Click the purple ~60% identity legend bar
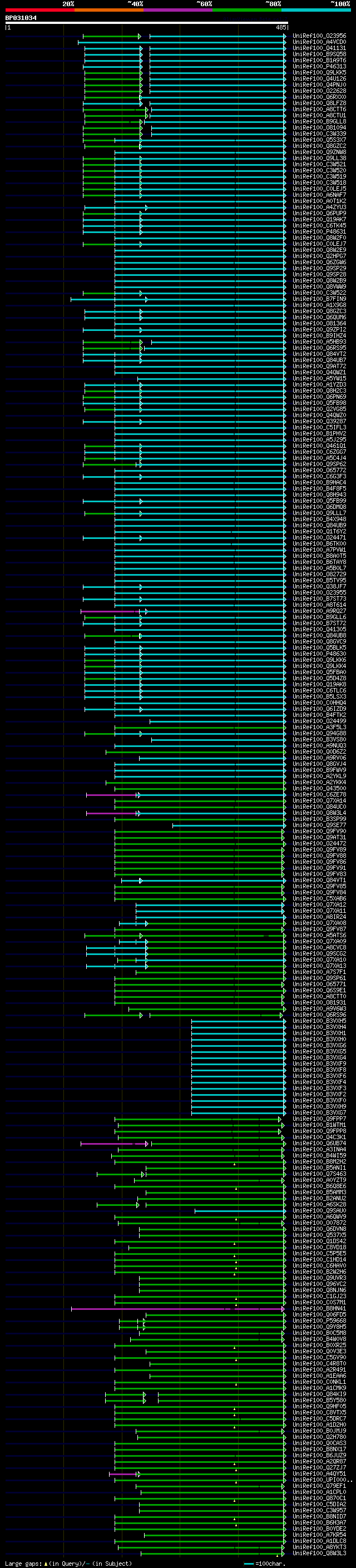356x1568 pixels. pos(179,10)
